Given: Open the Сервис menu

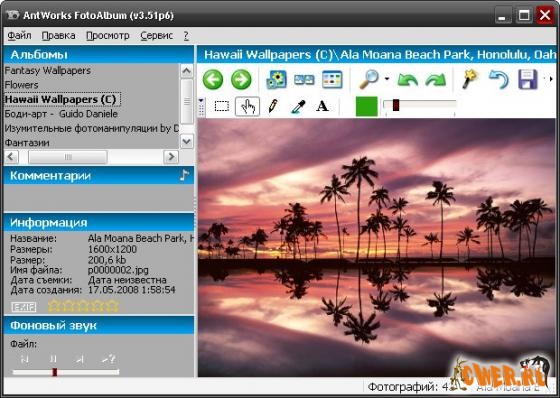Looking at the screenshot, I should point(156,36).
